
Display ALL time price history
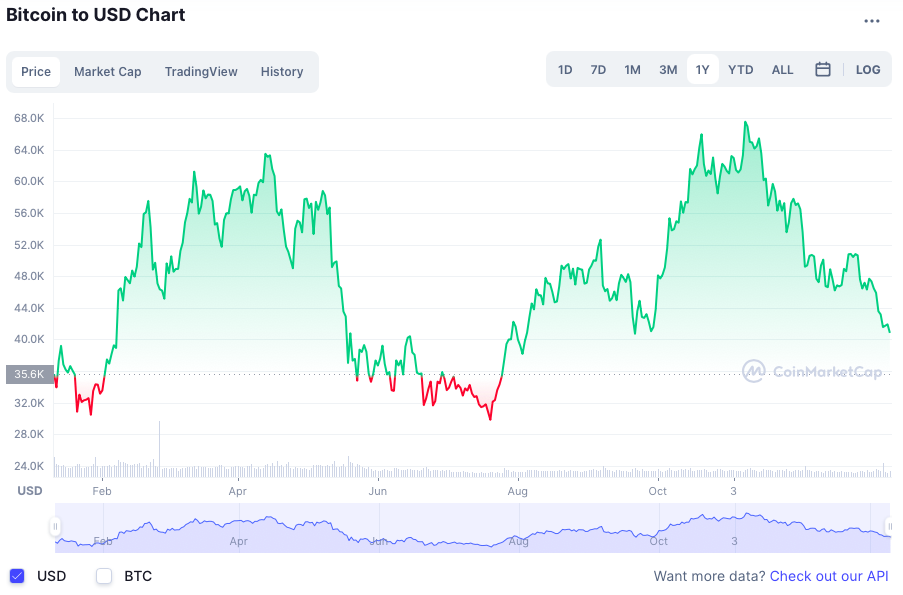coord(782,70)
